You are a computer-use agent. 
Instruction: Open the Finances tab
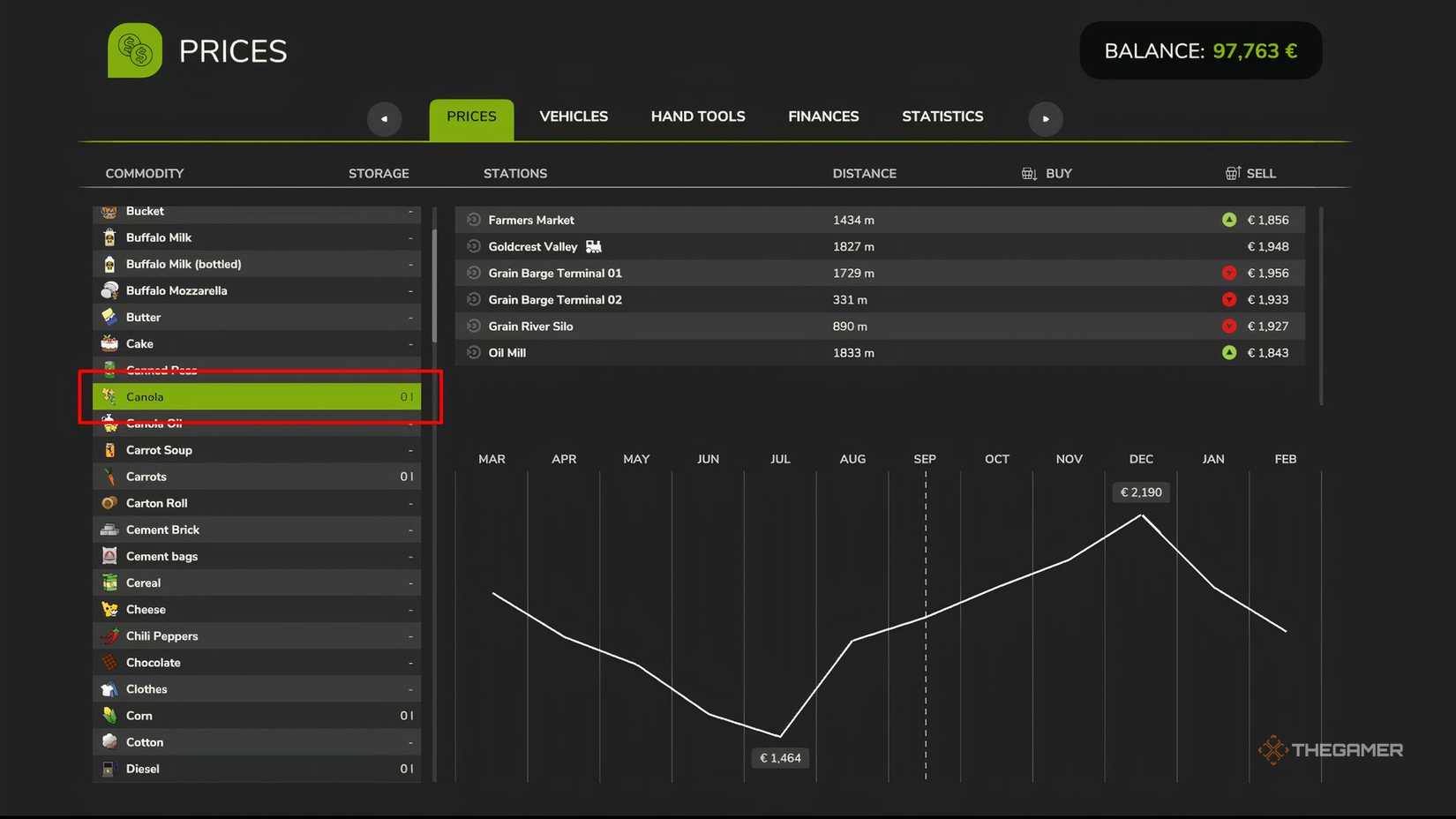(823, 116)
